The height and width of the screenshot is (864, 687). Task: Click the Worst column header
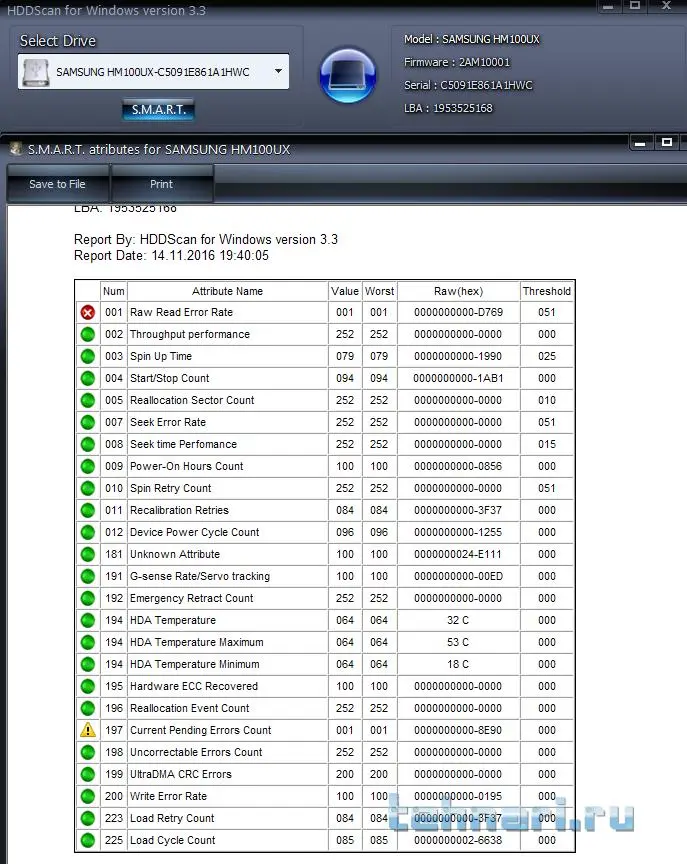pyautogui.click(x=380, y=291)
